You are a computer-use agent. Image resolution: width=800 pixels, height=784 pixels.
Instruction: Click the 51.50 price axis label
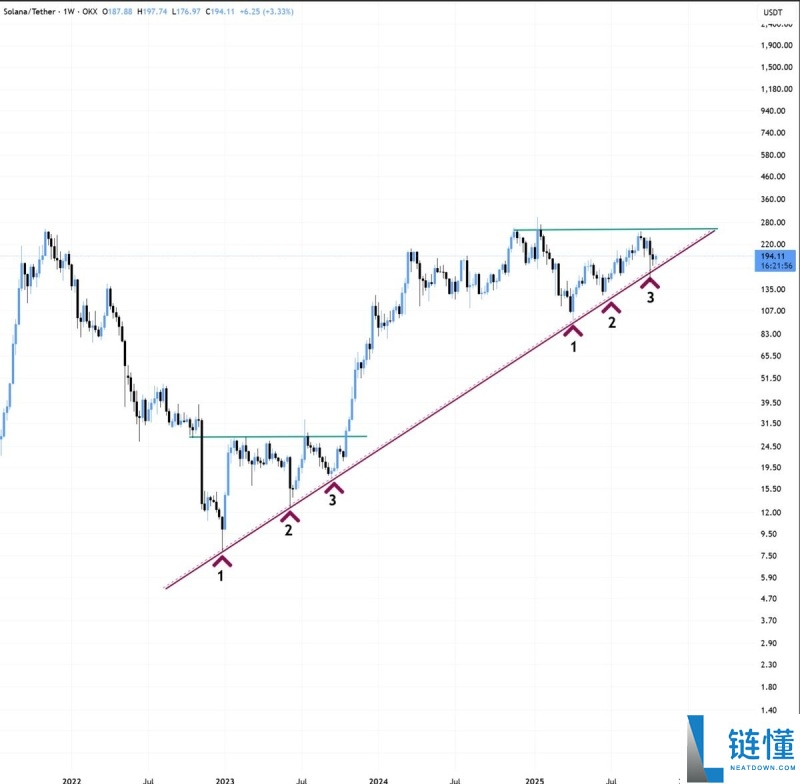click(771, 378)
